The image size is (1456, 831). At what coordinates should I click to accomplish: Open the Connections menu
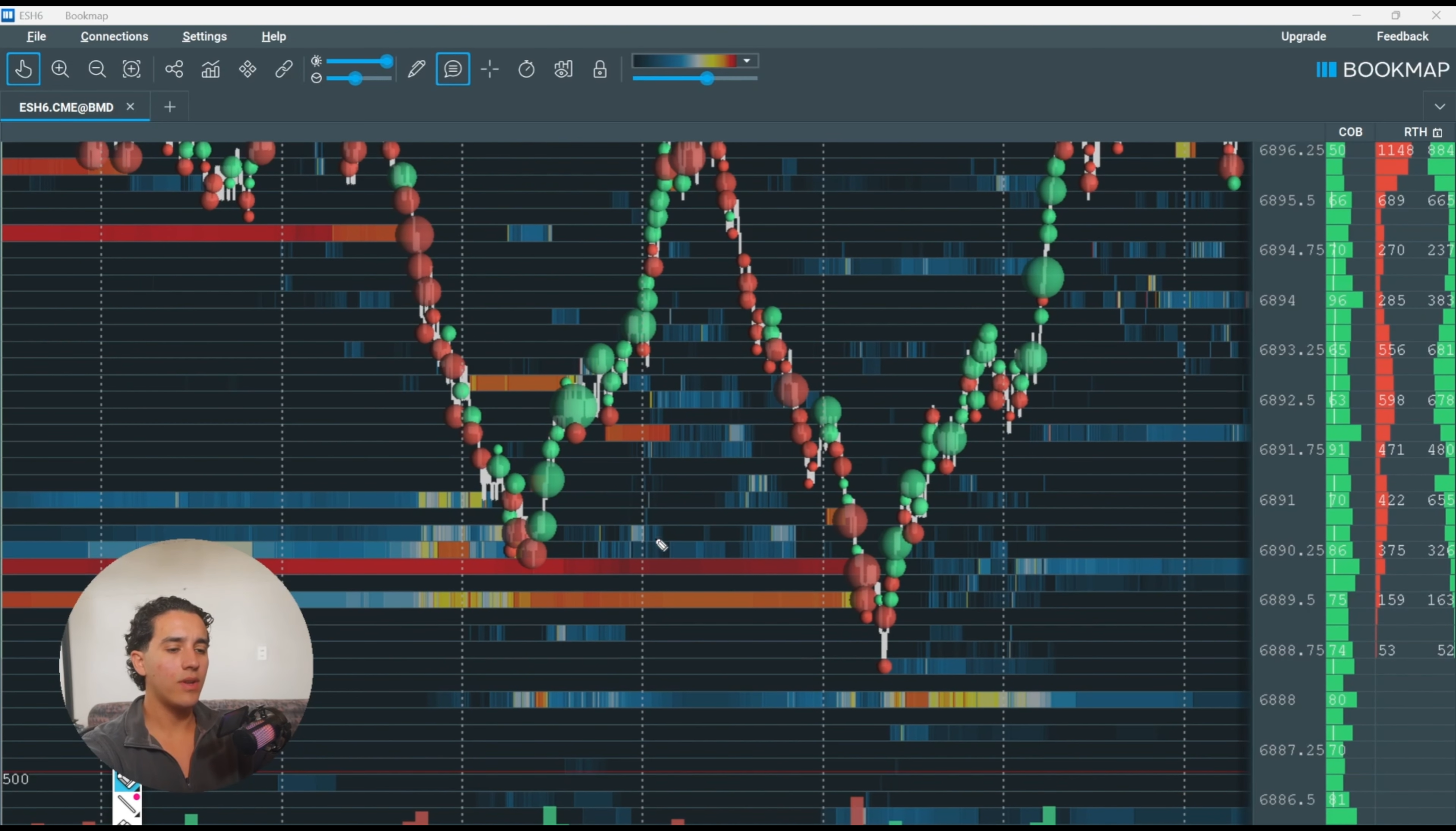(114, 36)
